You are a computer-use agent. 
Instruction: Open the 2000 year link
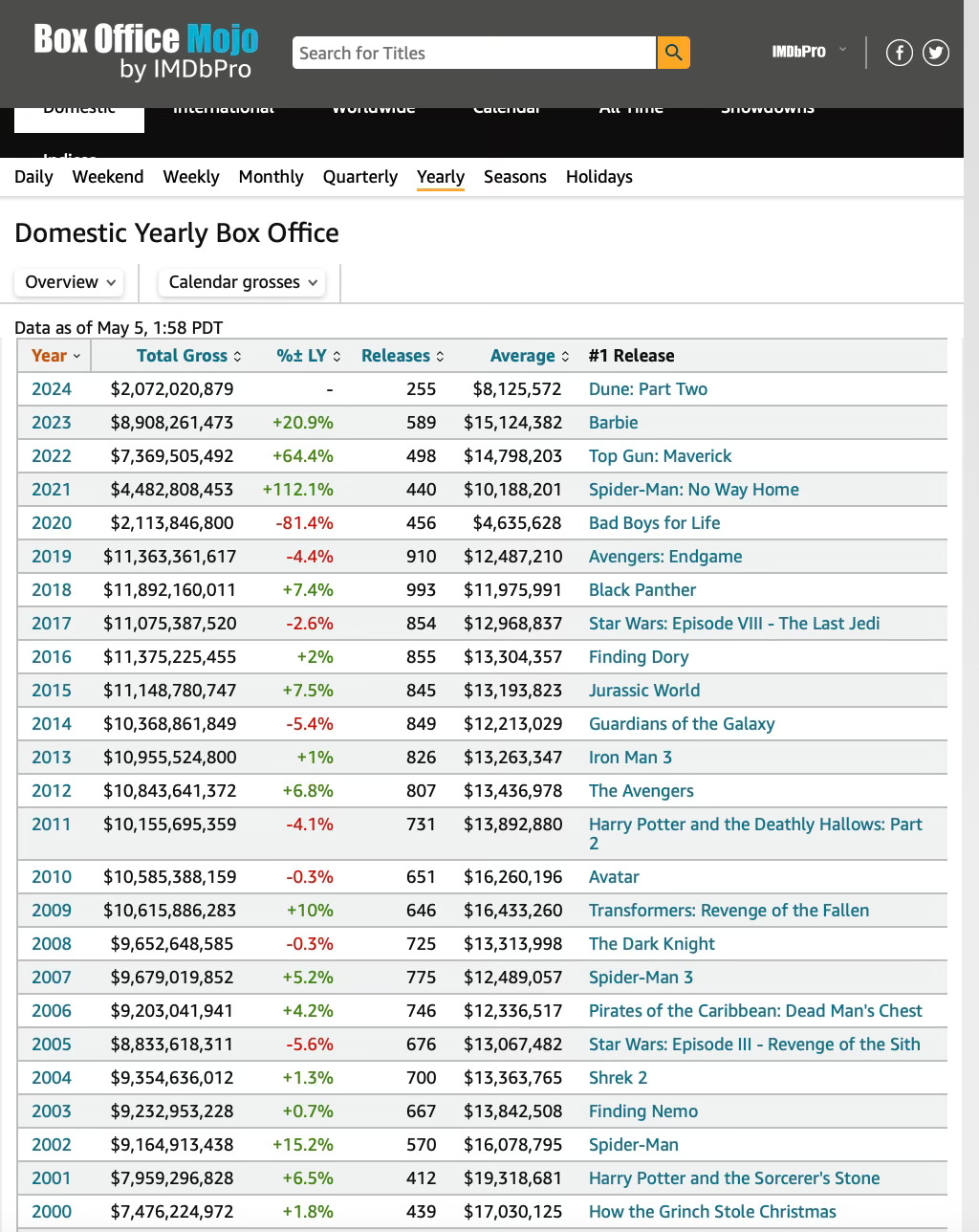click(52, 1212)
